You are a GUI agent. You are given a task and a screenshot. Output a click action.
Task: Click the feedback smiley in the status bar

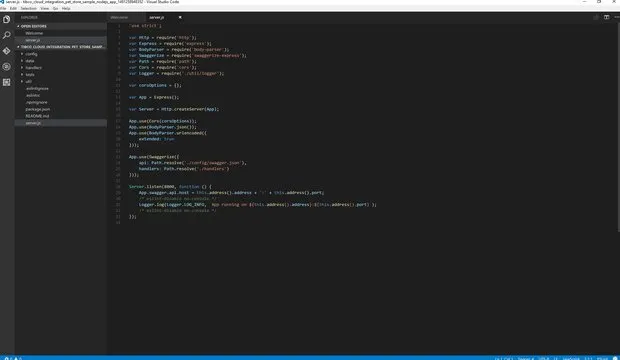[615, 358]
